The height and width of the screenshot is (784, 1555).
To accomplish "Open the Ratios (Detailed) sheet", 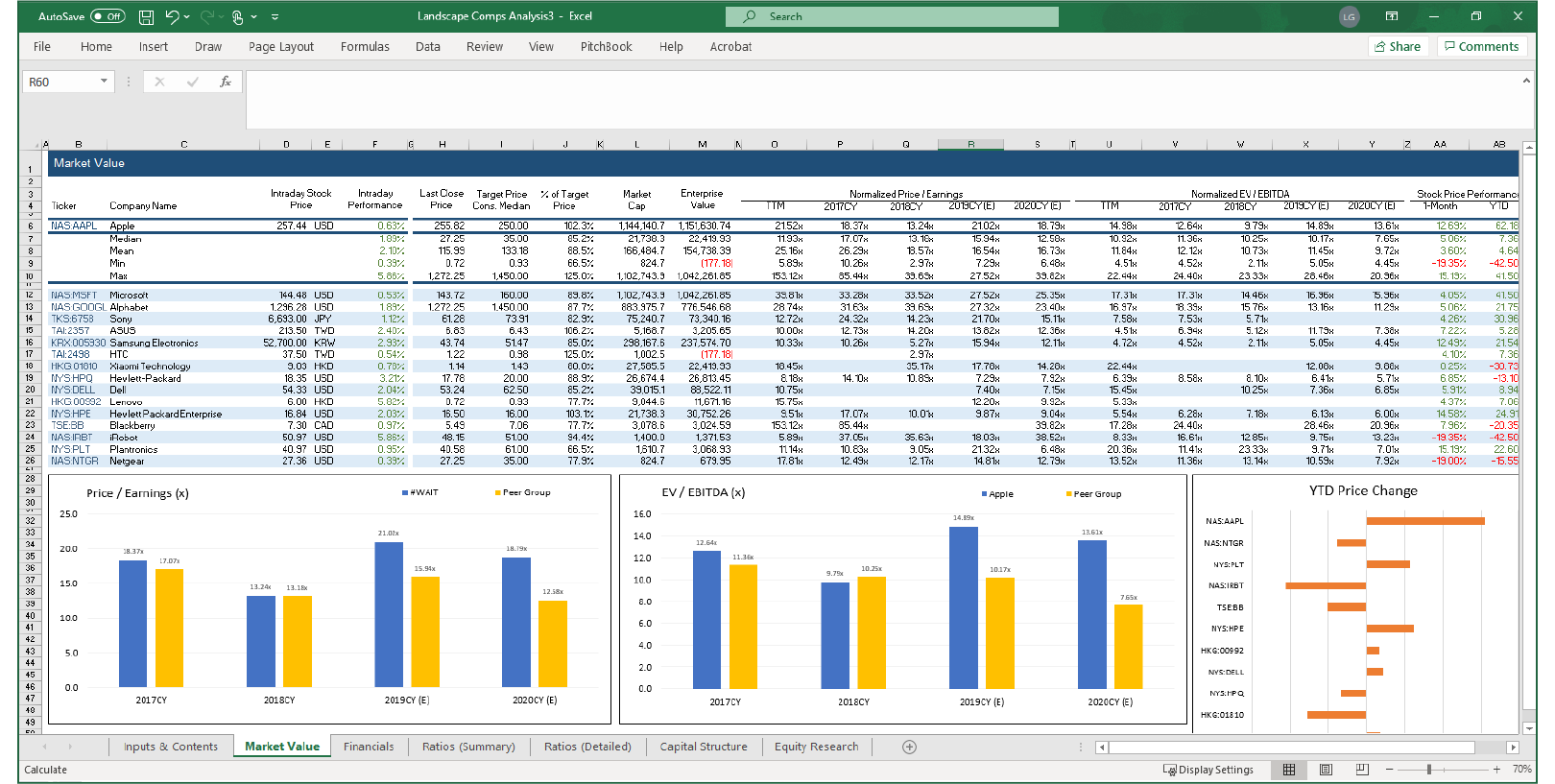I will pos(587,747).
